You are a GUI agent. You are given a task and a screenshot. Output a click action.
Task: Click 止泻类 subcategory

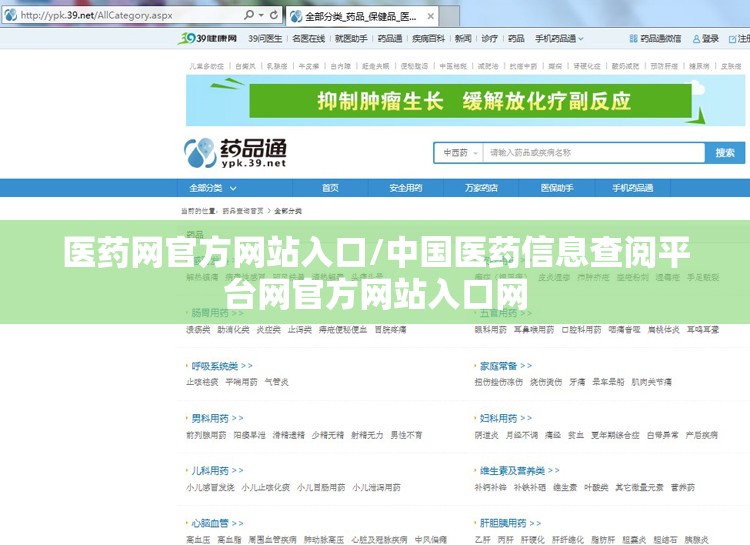[299, 330]
